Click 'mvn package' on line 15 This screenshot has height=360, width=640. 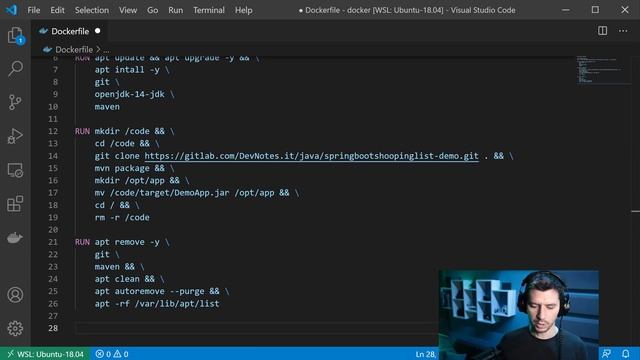(x=122, y=168)
